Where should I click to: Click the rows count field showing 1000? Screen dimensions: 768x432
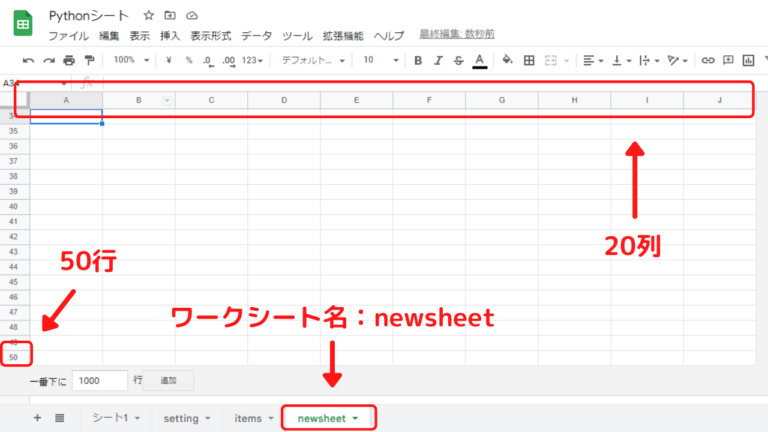100,381
